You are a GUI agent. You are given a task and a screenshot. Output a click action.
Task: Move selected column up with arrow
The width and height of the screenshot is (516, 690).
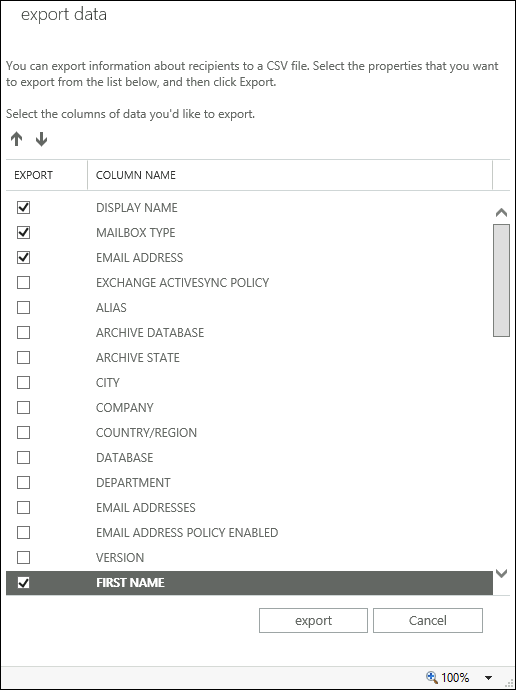click(17, 139)
